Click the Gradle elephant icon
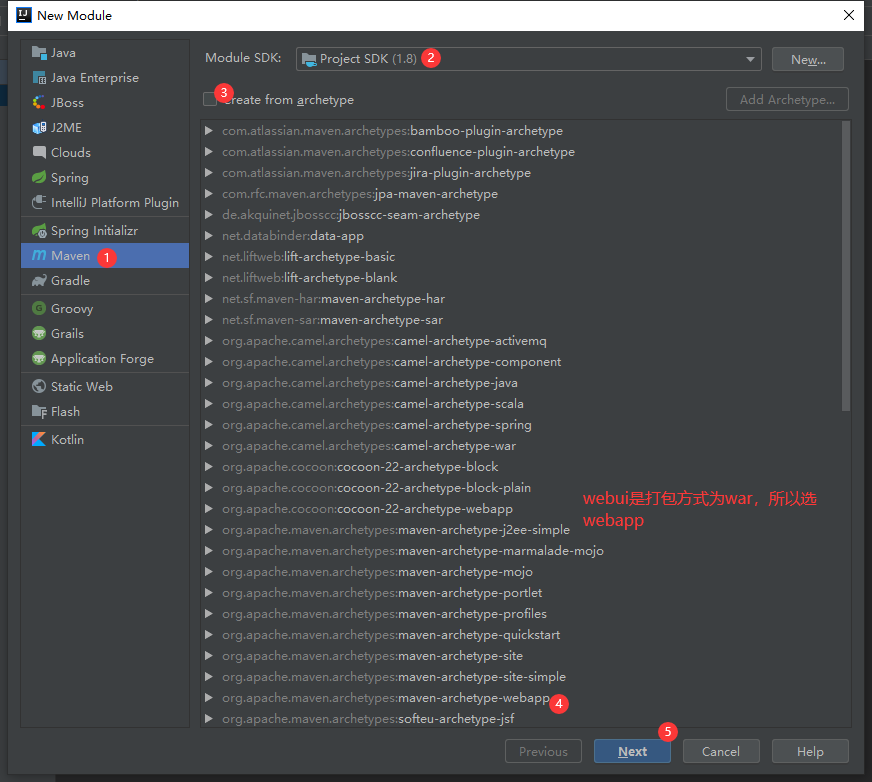The image size is (872, 782). pos(39,281)
